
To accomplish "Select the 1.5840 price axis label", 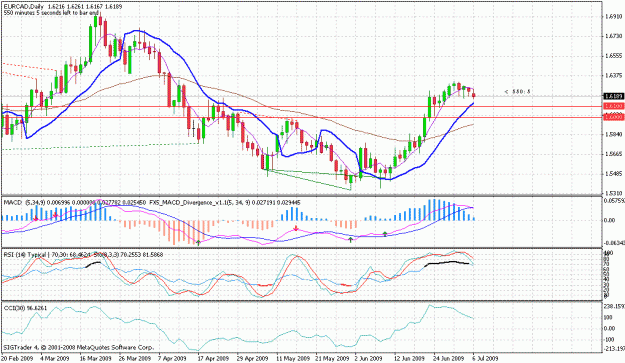I will 613,134.
